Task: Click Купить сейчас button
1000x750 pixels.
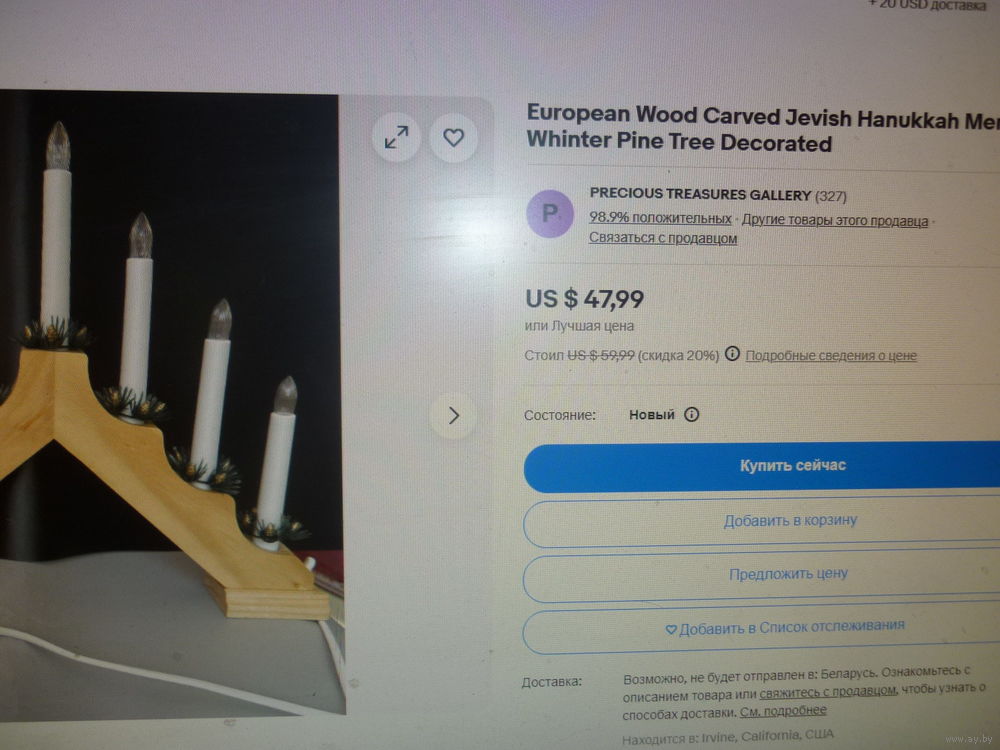Action: pyautogui.click(x=762, y=466)
